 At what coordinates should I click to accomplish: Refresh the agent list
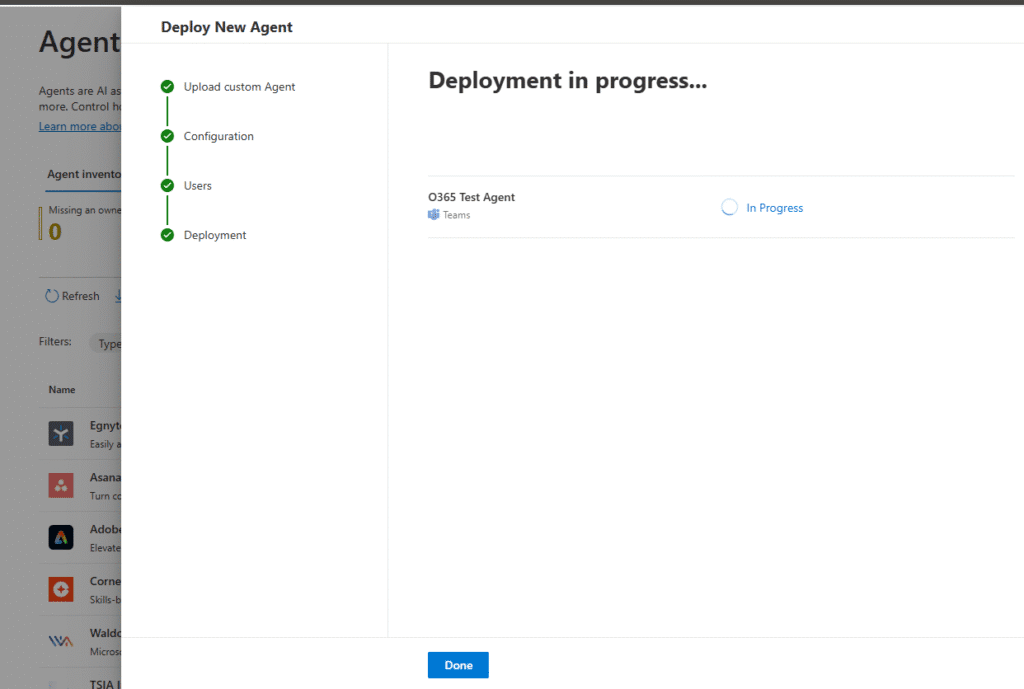(x=72, y=296)
